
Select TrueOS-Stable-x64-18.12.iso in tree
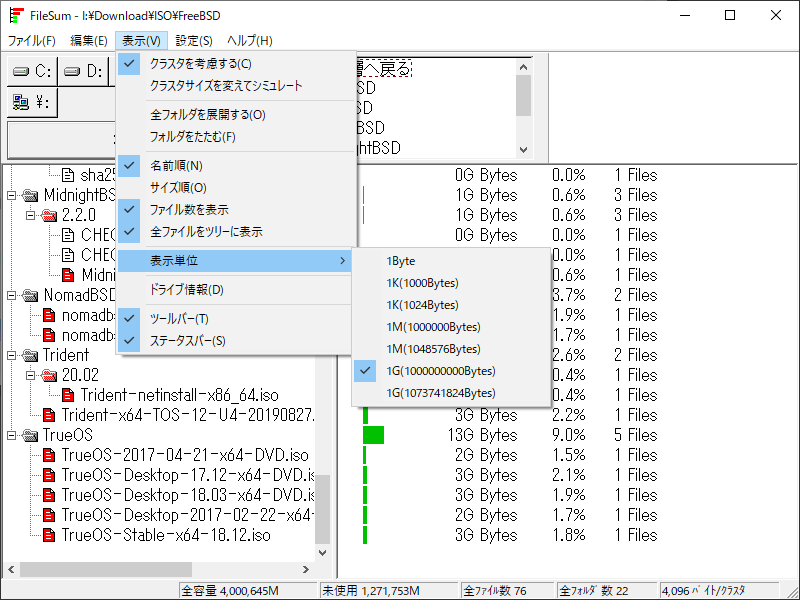tap(166, 535)
